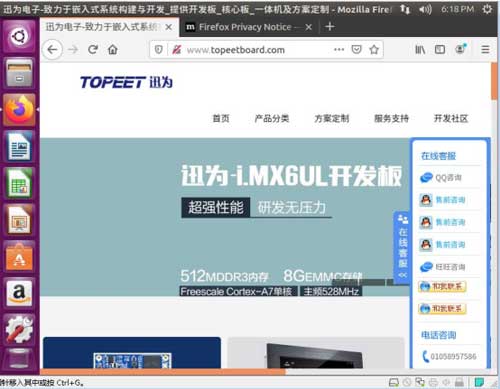Launch LibreOffice Writer from the dock

pos(19,146)
